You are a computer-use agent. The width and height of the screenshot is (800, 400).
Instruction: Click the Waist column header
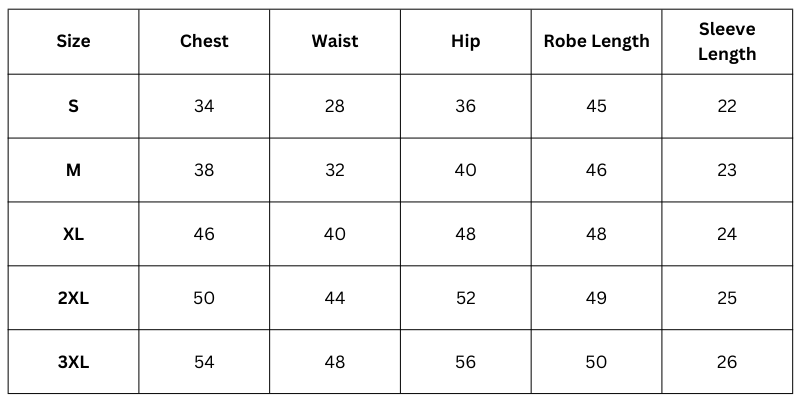pos(335,42)
